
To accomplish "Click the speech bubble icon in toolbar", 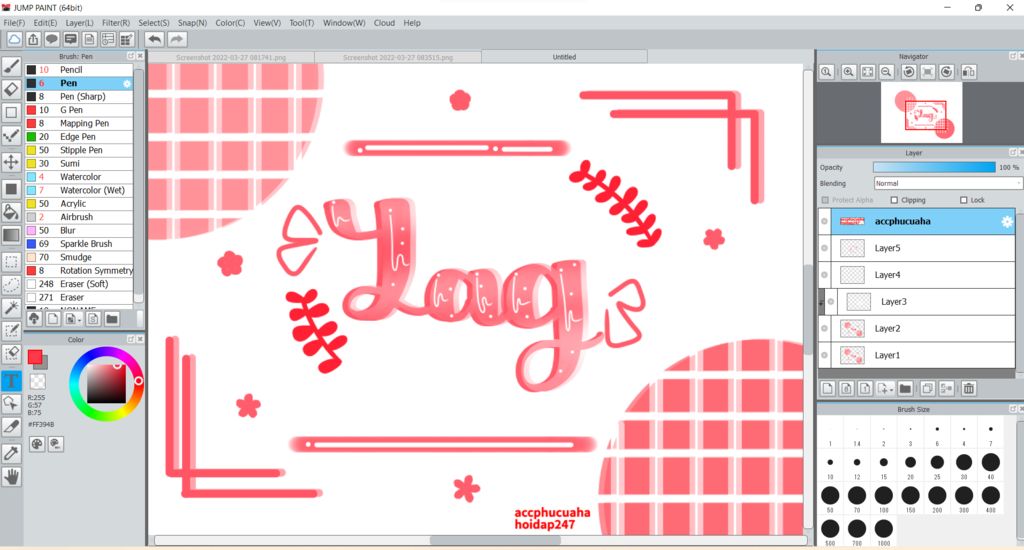I will coord(52,39).
